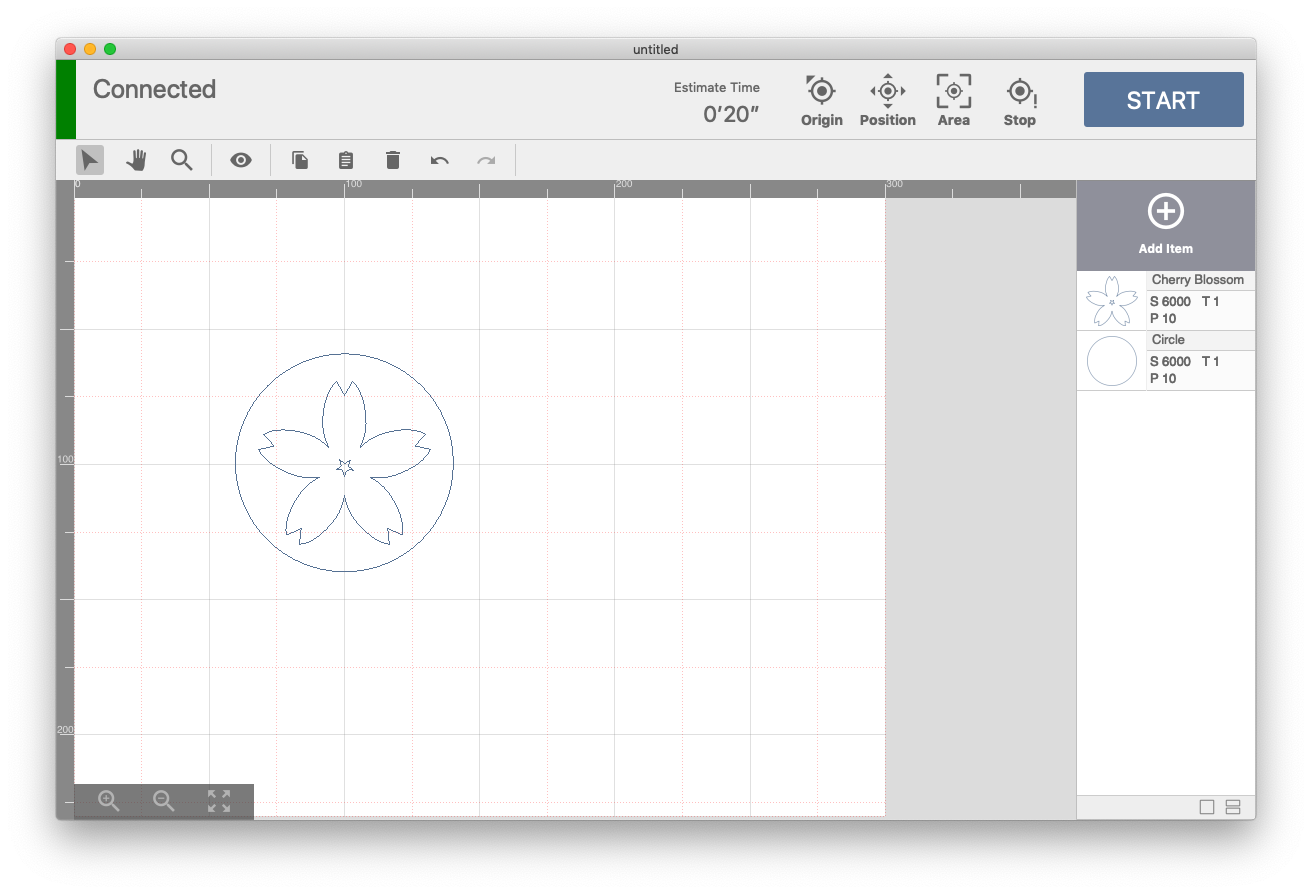1312x894 pixels.
Task: Click the small star at flower center
Action: pyautogui.click(x=345, y=466)
